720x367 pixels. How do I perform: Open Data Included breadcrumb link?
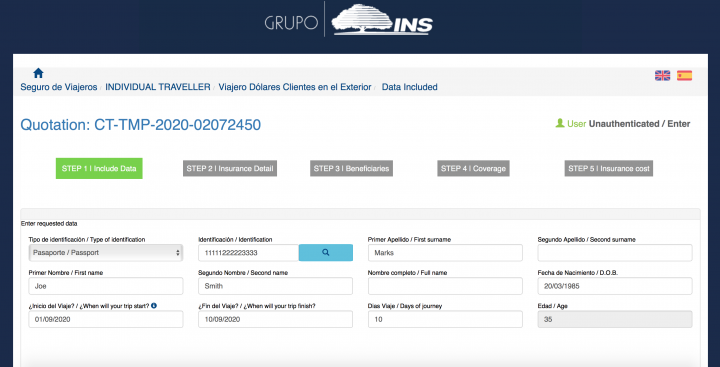coord(410,87)
